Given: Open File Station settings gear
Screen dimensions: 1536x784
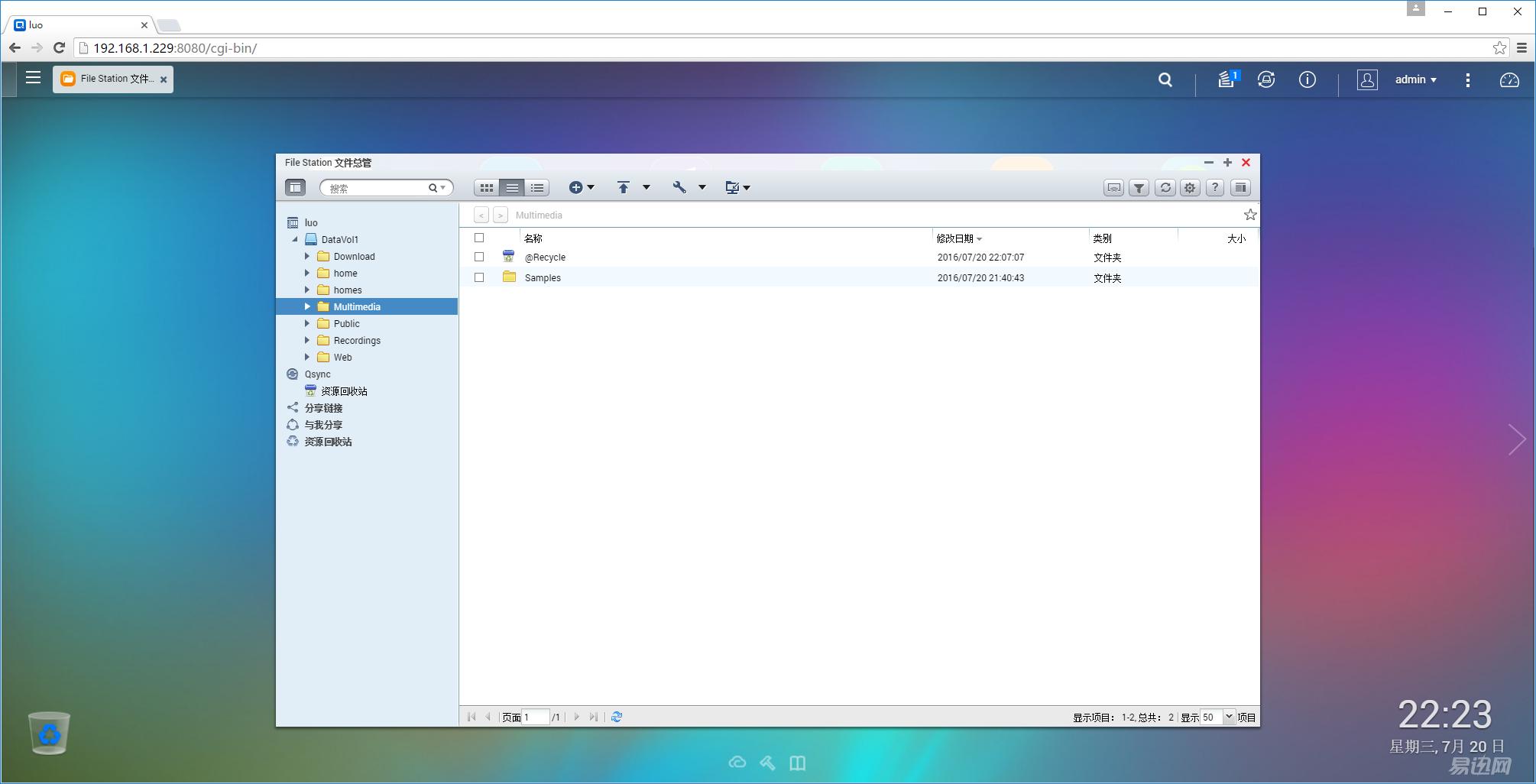Looking at the screenshot, I should pyautogui.click(x=1190, y=188).
